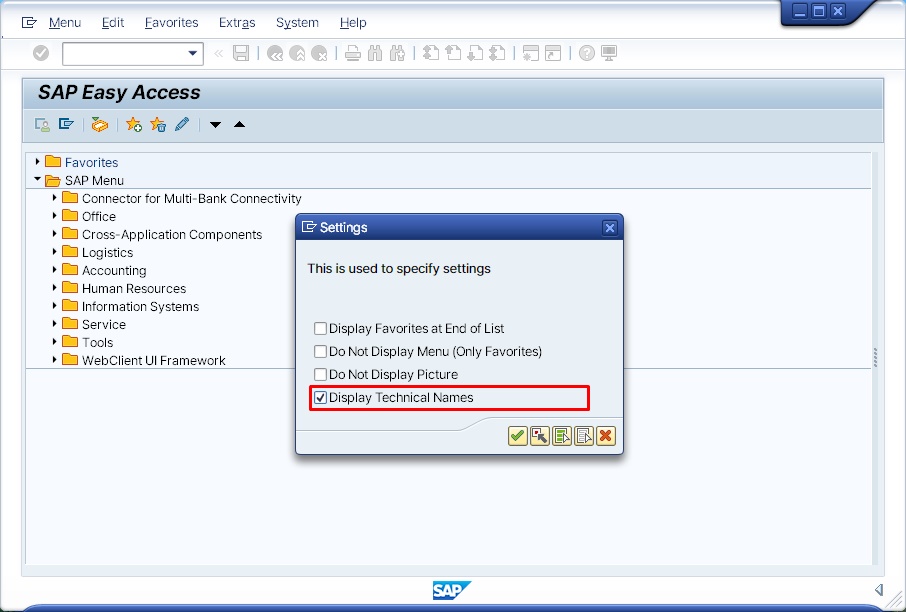Cancel the Settings dialog with red X
The height and width of the screenshot is (612, 906).
click(x=606, y=436)
